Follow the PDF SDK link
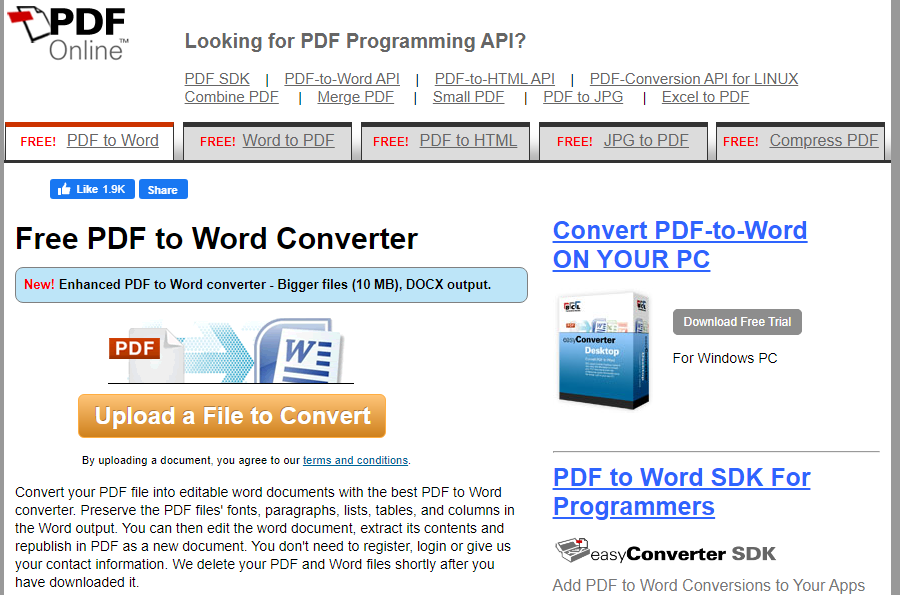Image resolution: width=900 pixels, height=595 pixels. click(x=217, y=79)
